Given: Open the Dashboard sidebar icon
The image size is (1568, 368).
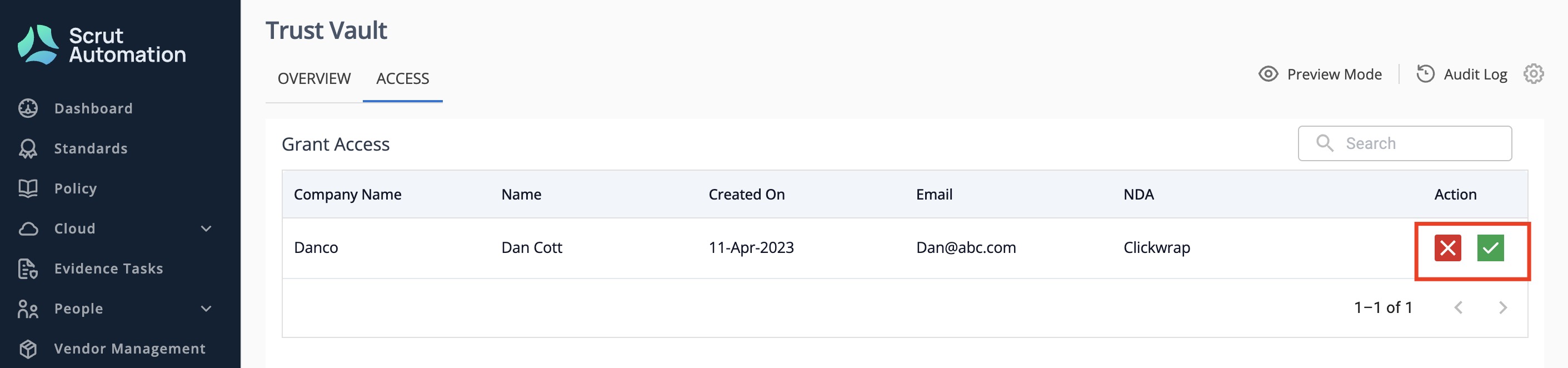Looking at the screenshot, I should (28, 108).
